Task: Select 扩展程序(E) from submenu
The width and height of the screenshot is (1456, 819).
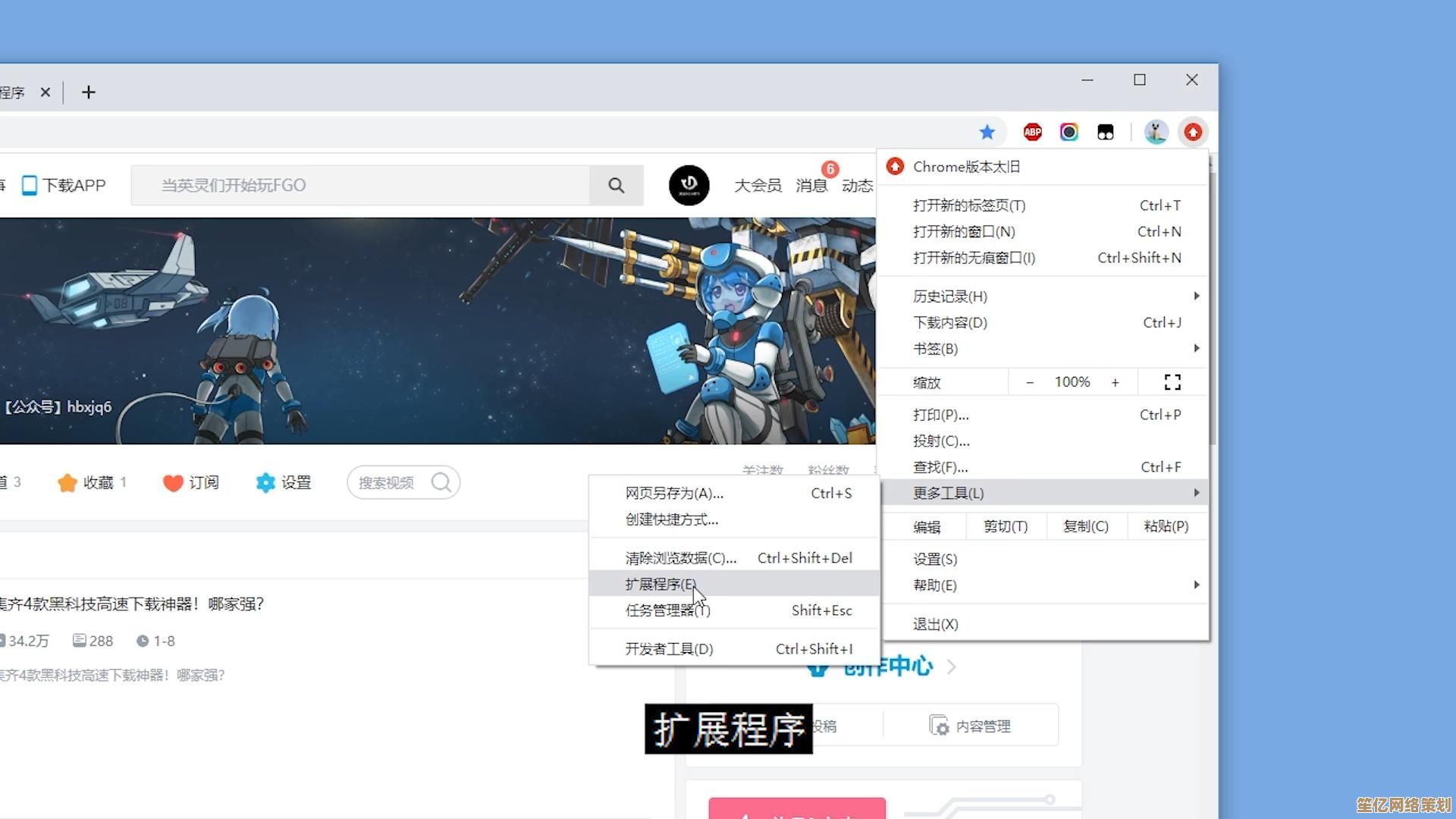Action: (660, 584)
